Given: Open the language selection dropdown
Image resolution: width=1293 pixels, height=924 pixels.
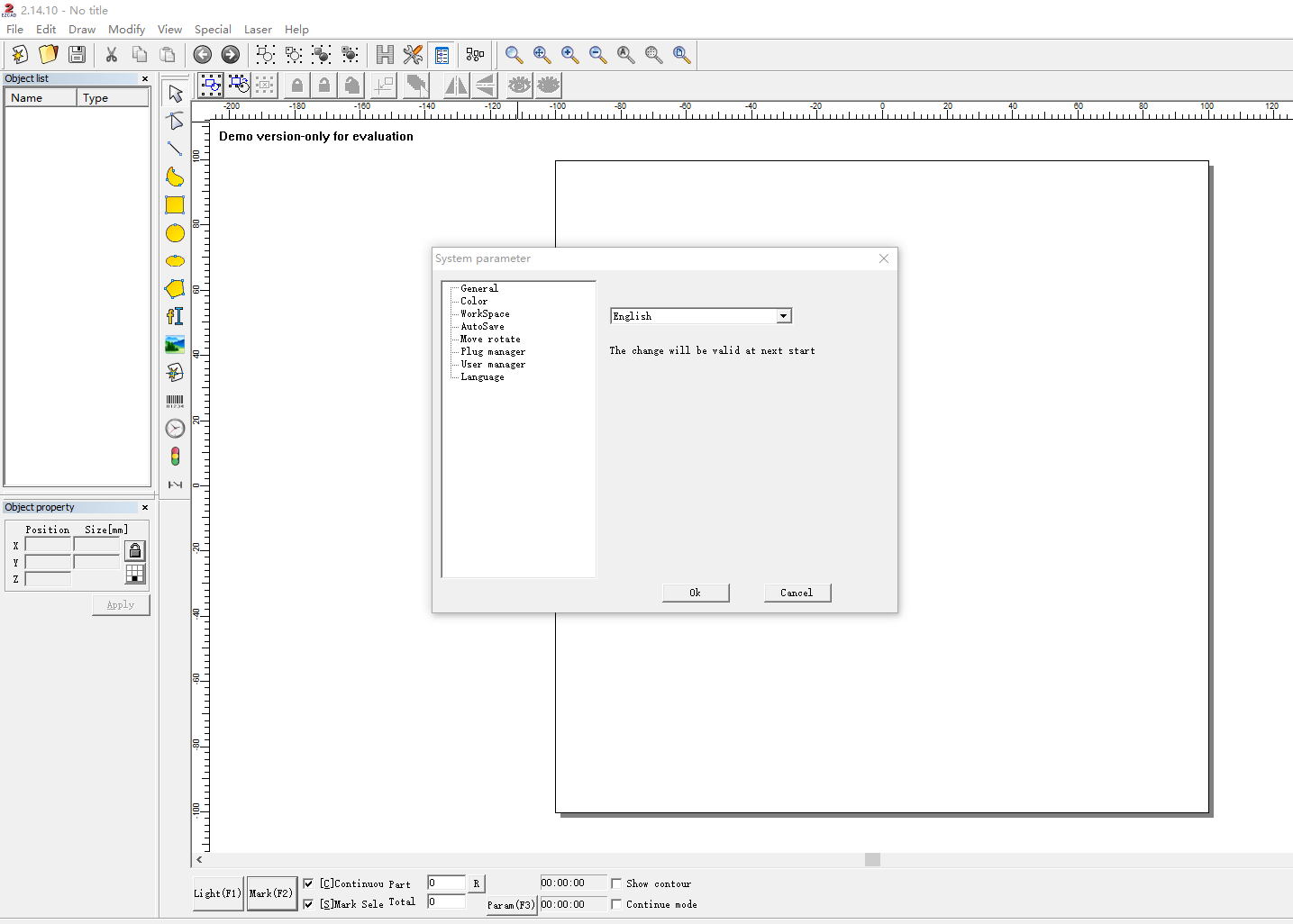Looking at the screenshot, I should (783, 315).
